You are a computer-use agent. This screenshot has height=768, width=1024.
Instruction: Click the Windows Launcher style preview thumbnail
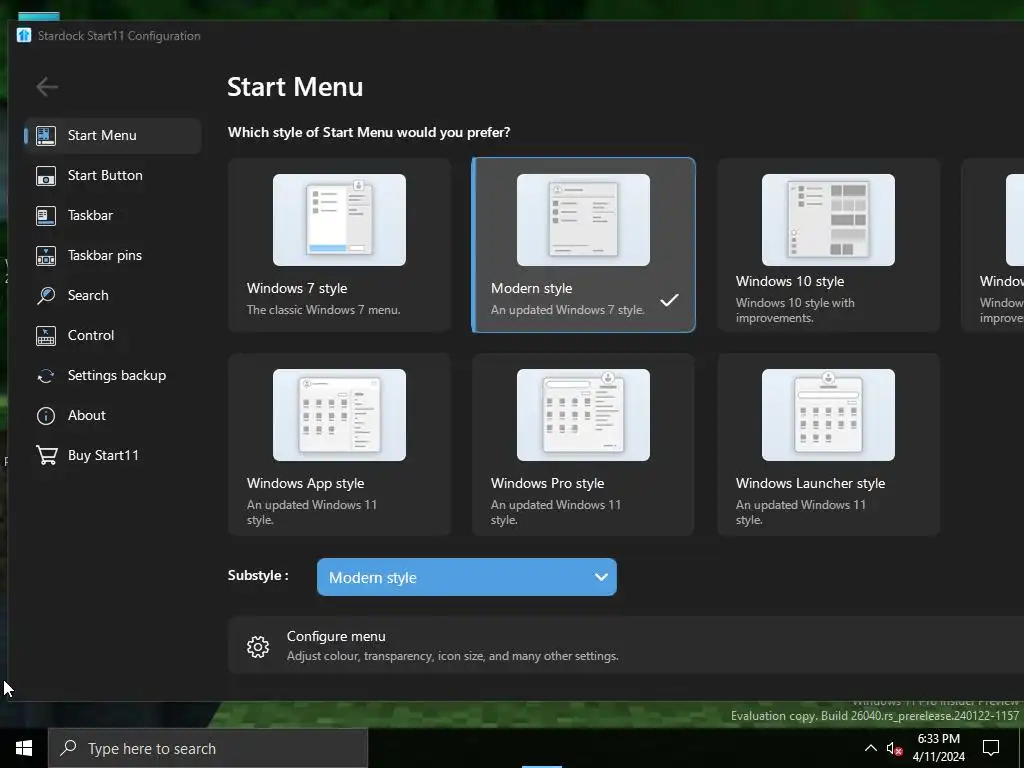tap(828, 415)
